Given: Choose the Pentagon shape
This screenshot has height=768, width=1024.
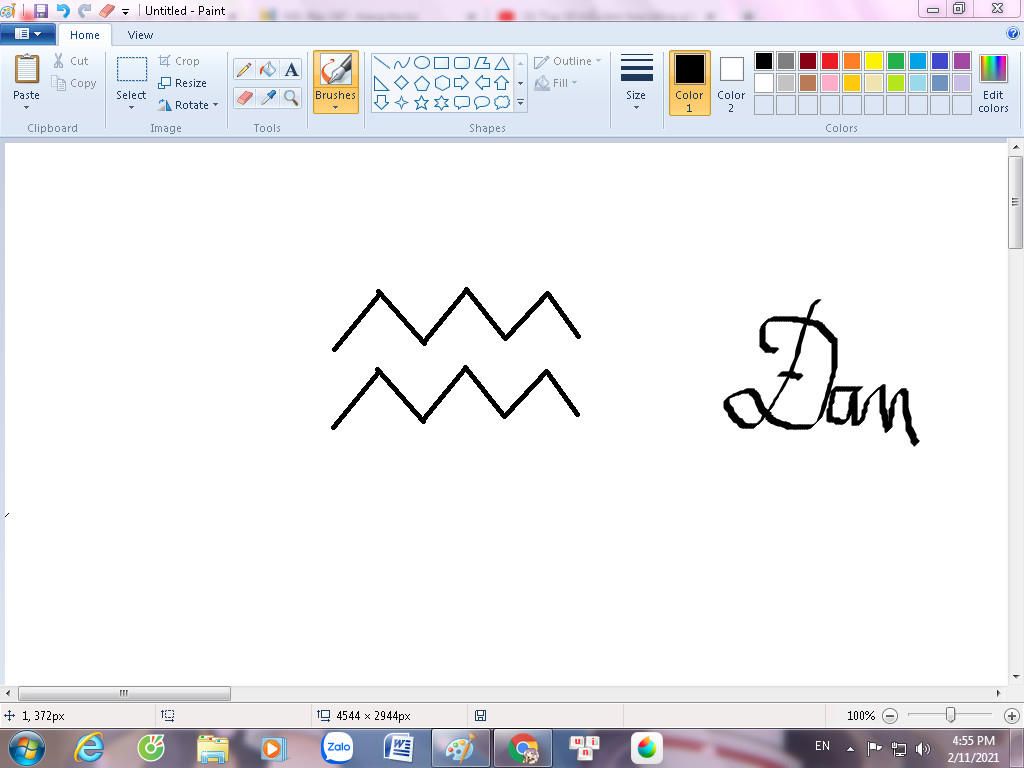Looking at the screenshot, I should click(x=422, y=83).
